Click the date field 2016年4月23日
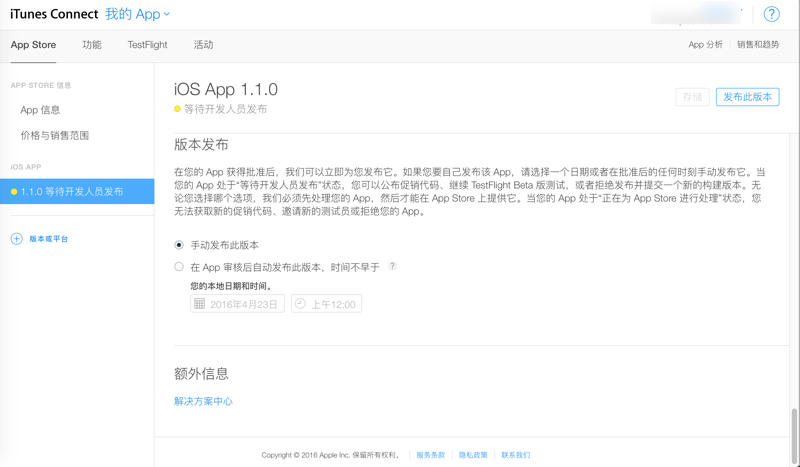The image size is (800, 467). (237, 304)
